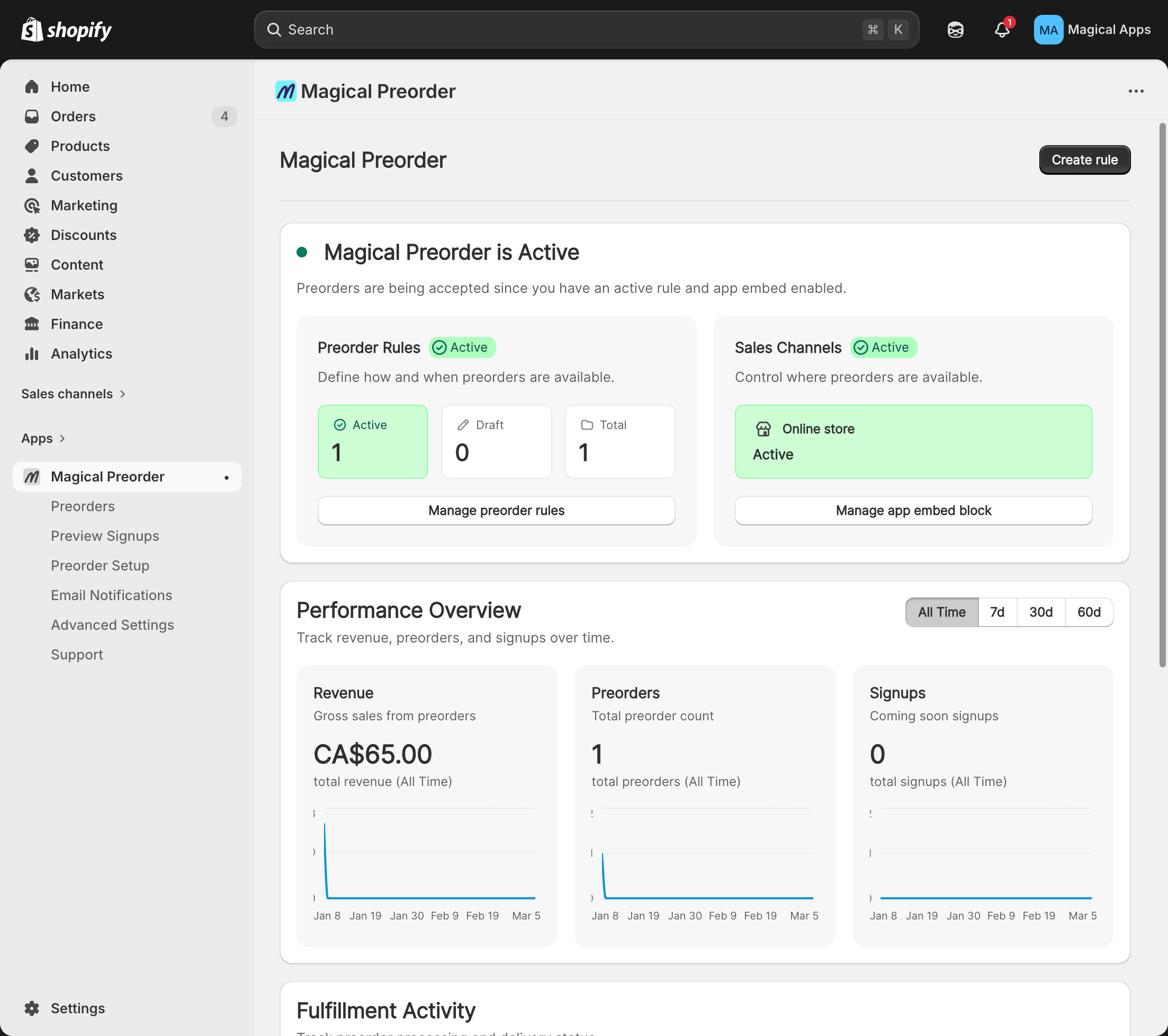Open the Products section
This screenshot has width=1168, height=1036.
(x=79, y=146)
